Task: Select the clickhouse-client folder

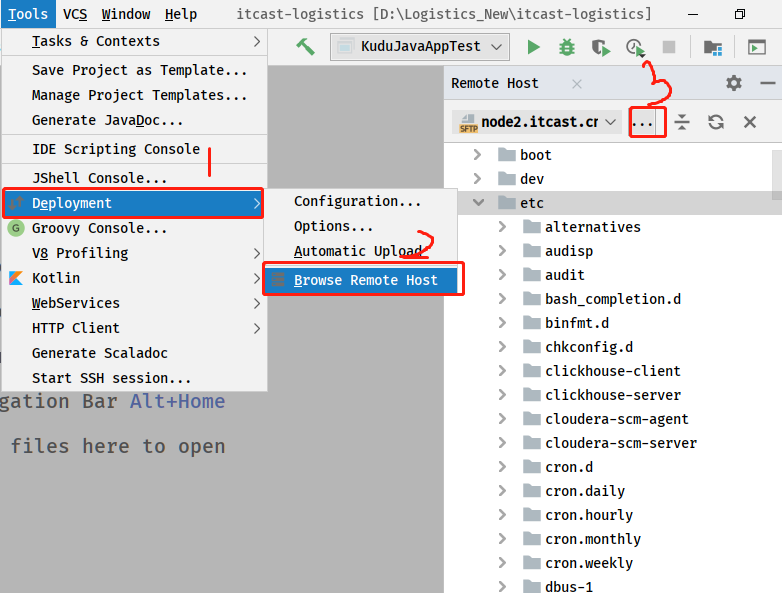Action: click(613, 371)
